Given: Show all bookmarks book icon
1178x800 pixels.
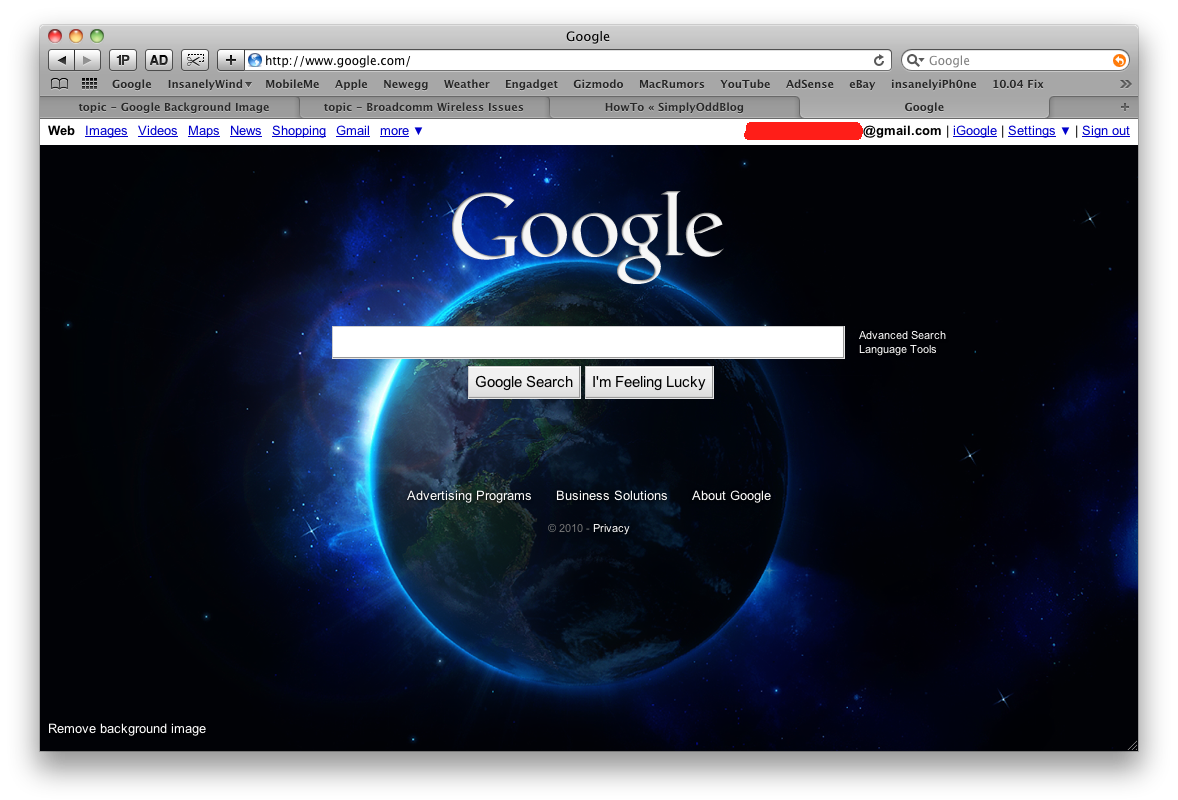Looking at the screenshot, I should point(59,83).
